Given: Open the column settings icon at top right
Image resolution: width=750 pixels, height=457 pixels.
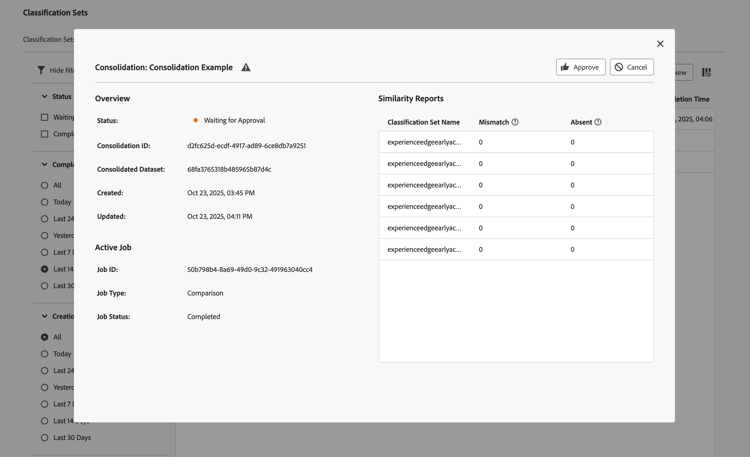Looking at the screenshot, I should click(x=706, y=72).
